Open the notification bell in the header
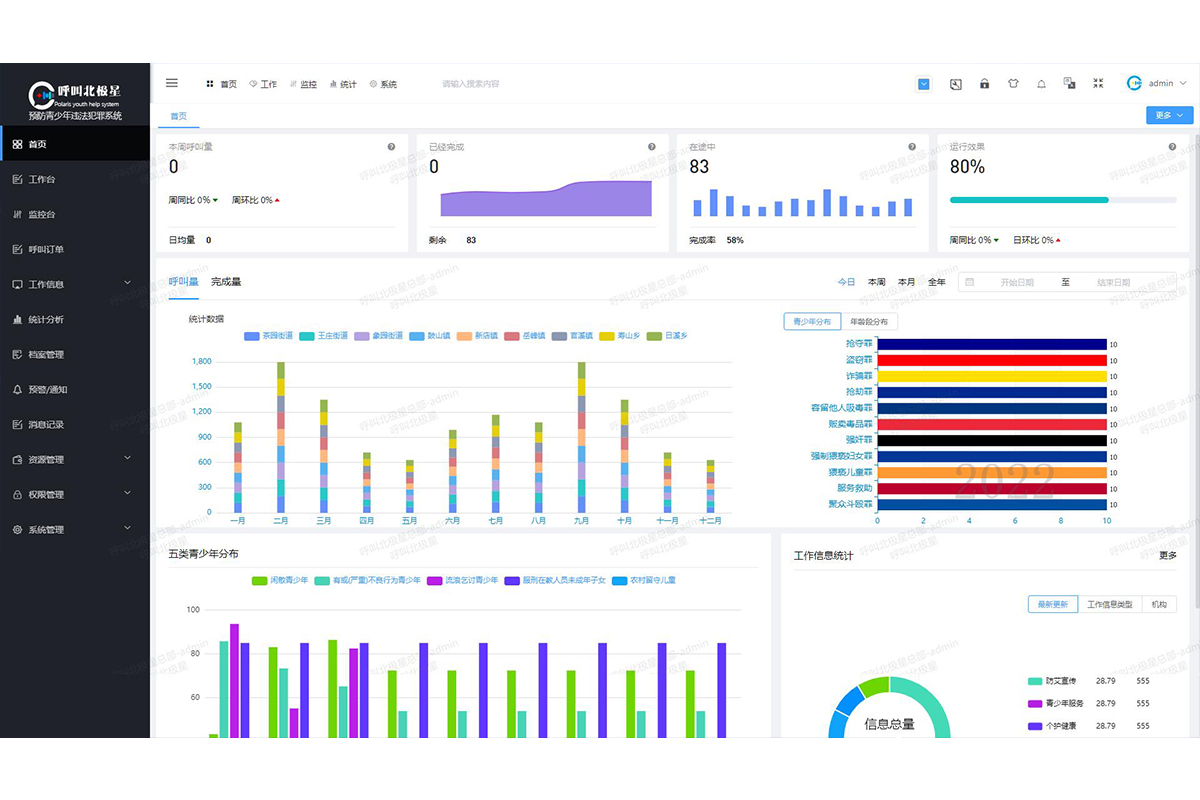This screenshot has width=1200, height=800. pos(1041,84)
